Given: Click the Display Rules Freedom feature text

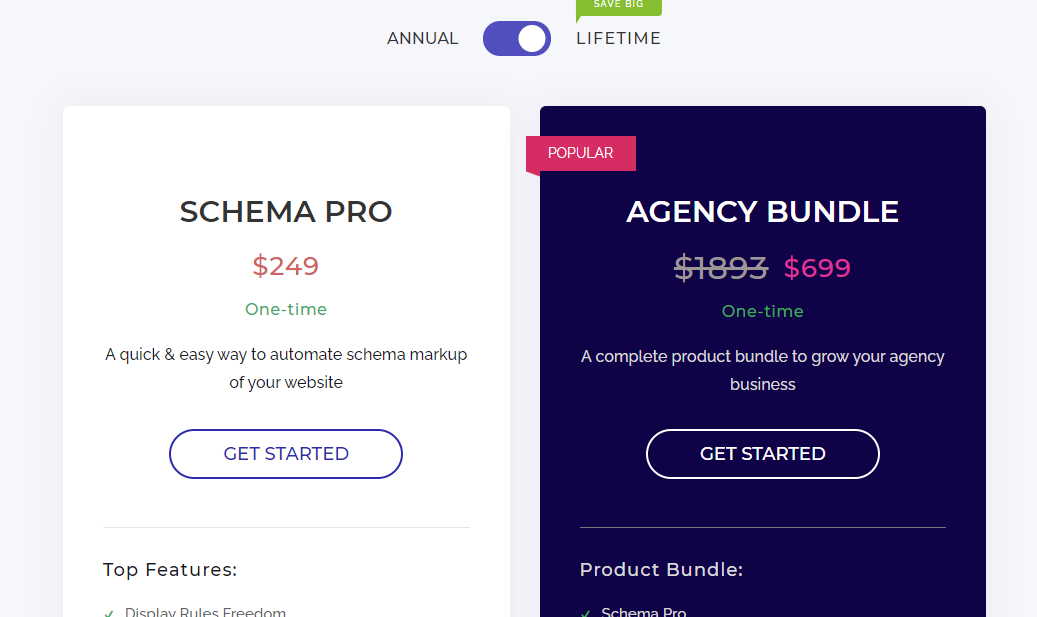Looking at the screenshot, I should coord(205,612).
